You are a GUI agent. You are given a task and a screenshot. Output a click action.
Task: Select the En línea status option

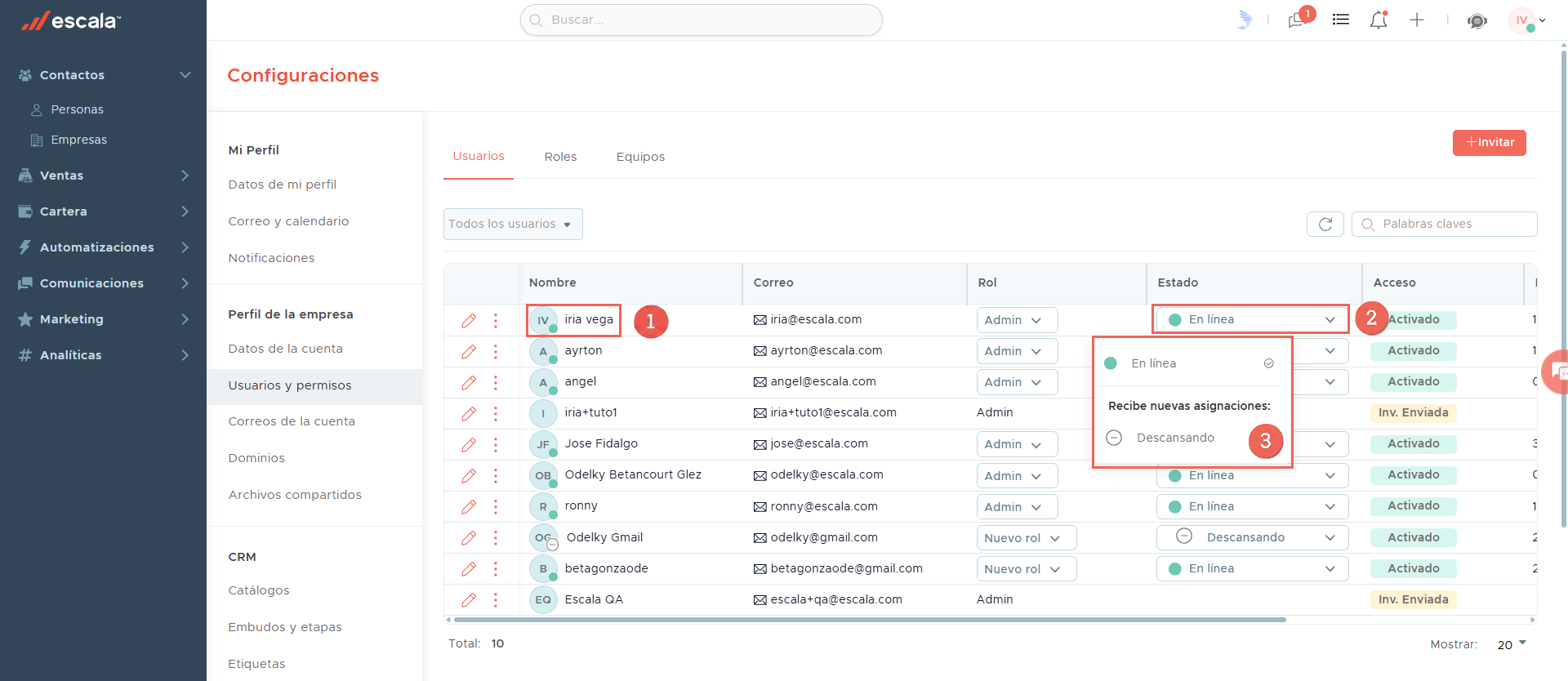tap(1189, 363)
